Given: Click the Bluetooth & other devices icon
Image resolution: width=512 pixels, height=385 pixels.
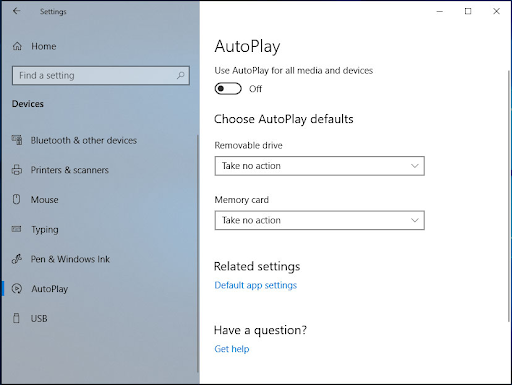Looking at the screenshot, I should coord(17,140).
